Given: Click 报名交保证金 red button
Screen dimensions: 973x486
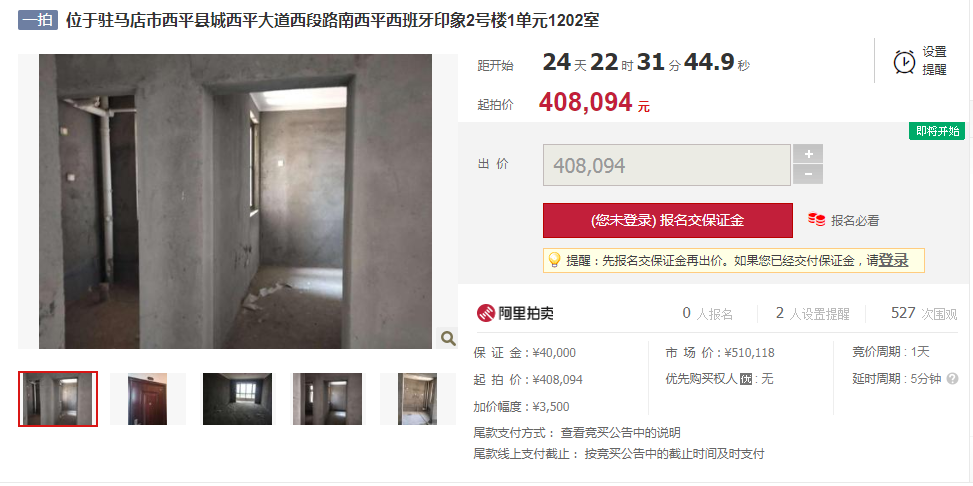Looking at the screenshot, I should [668, 220].
